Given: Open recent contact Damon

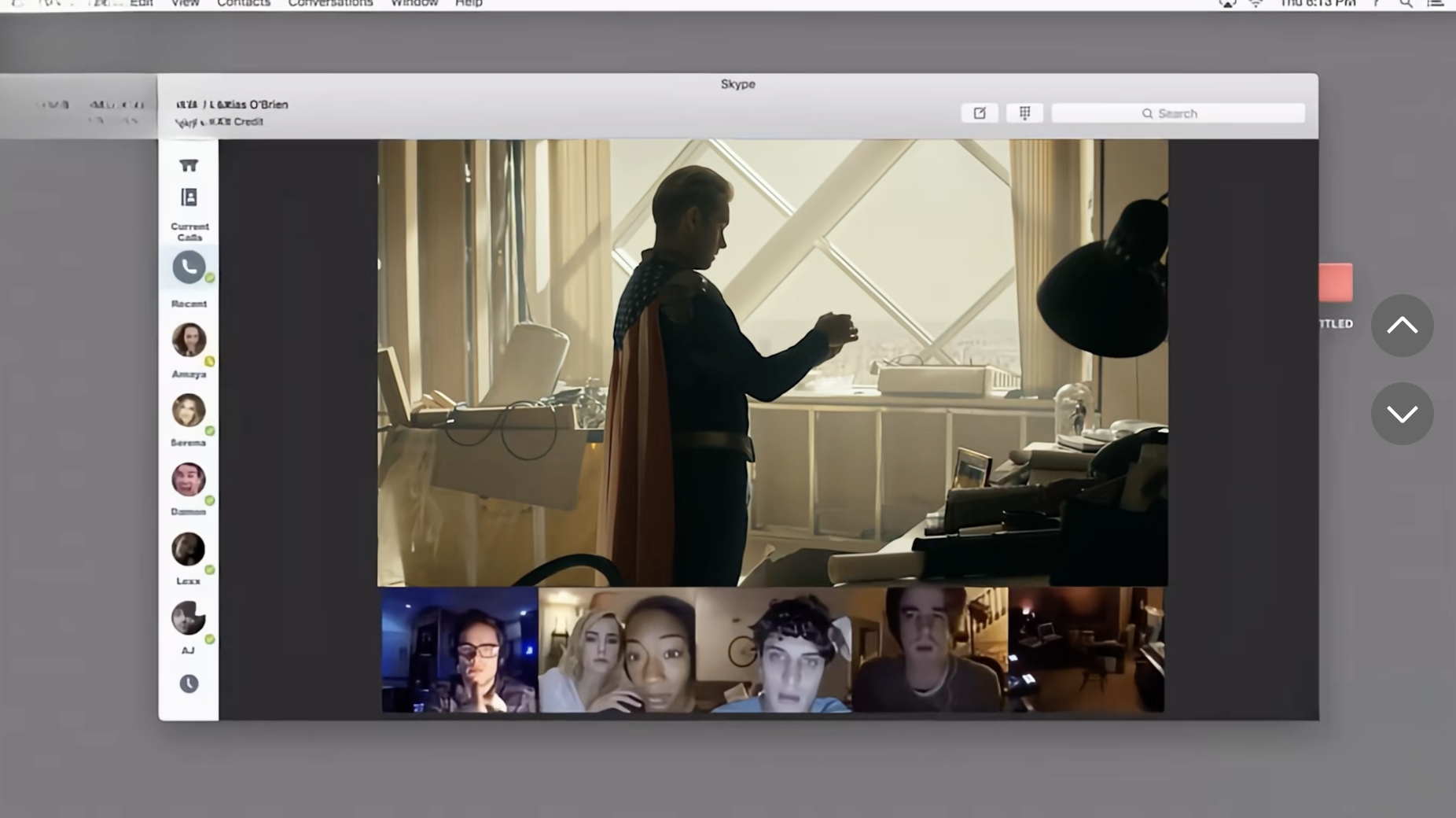Looking at the screenshot, I should [x=189, y=479].
